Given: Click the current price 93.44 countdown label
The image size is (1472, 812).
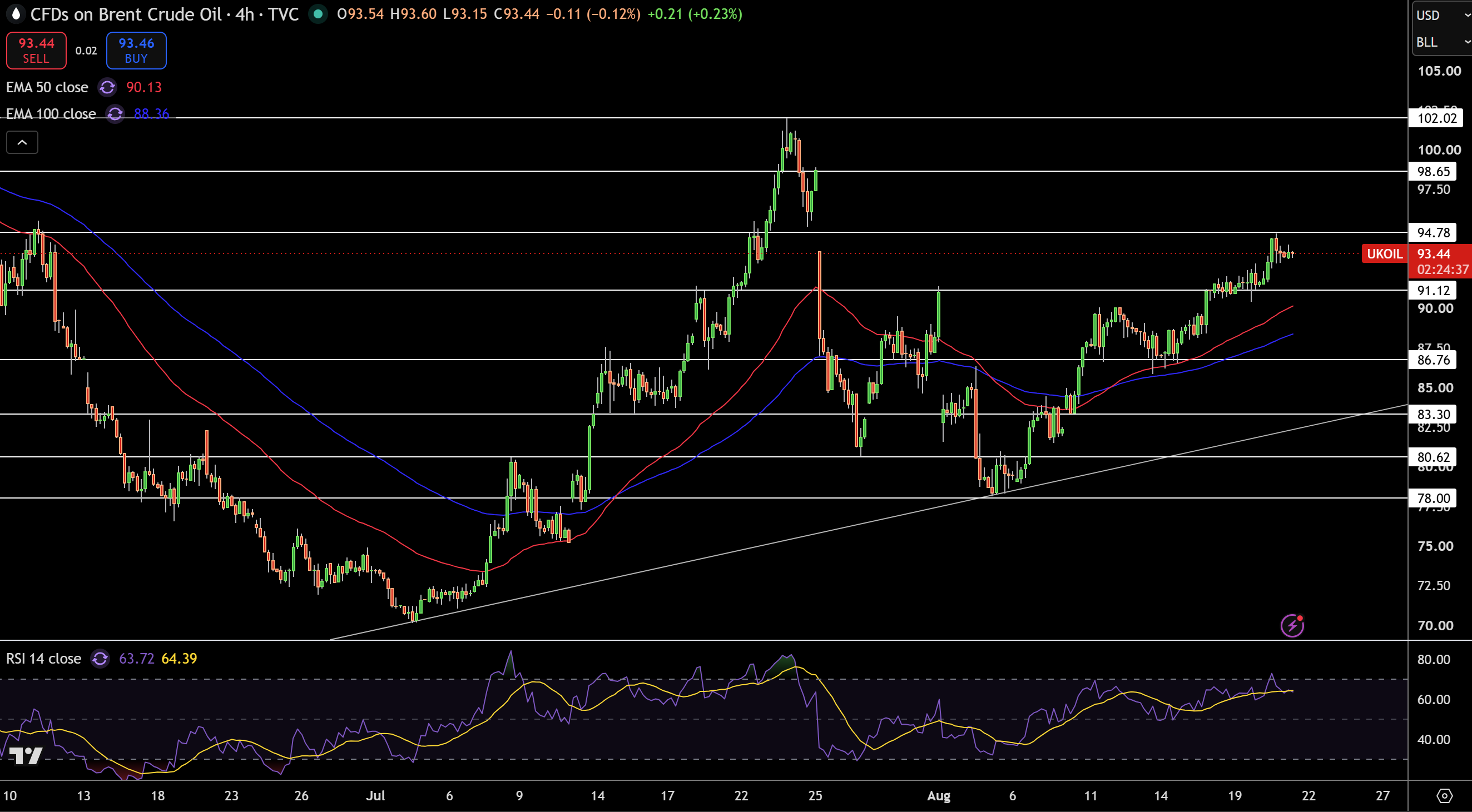Looking at the screenshot, I should point(1440,262).
